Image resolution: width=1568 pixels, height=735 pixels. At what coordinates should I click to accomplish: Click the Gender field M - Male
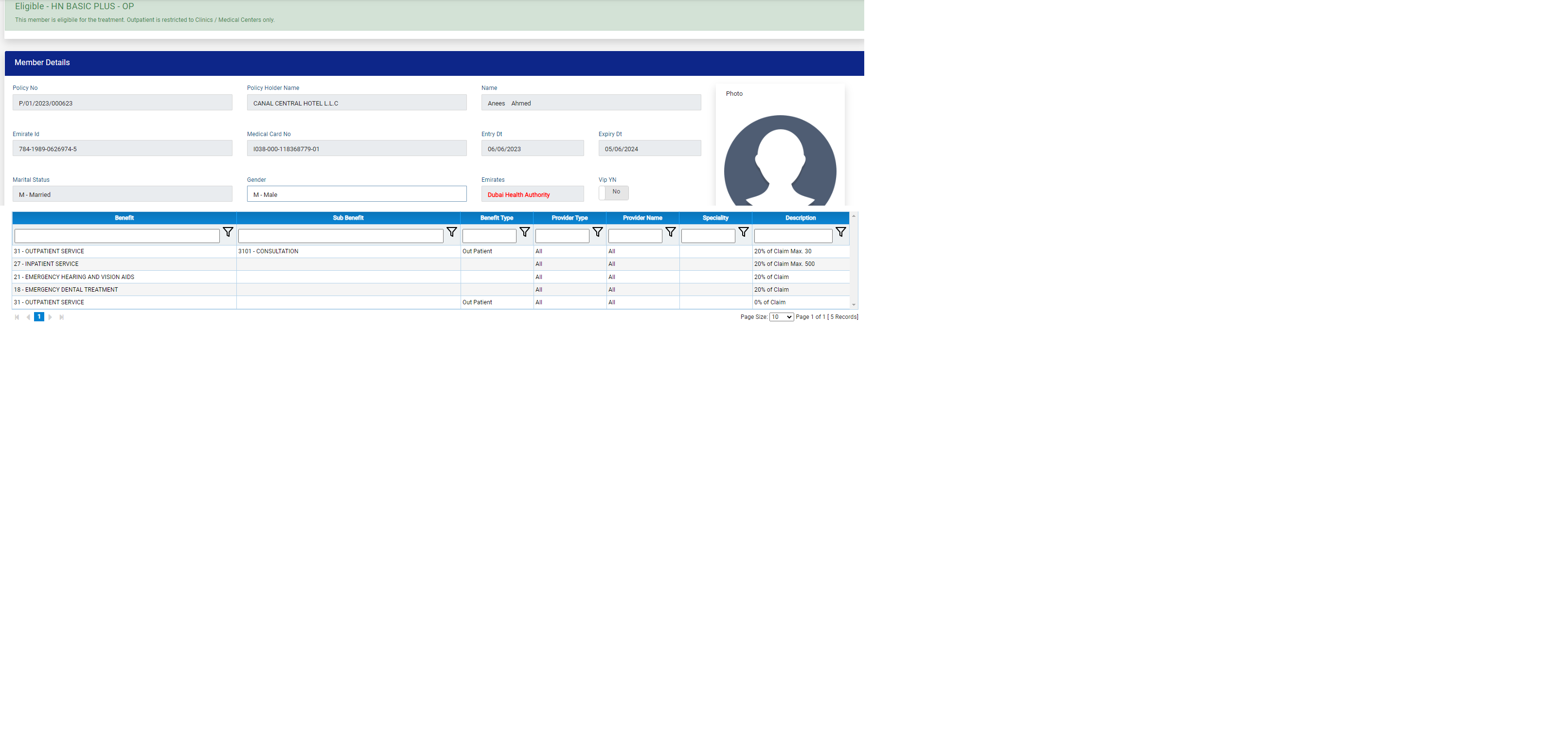pos(356,194)
